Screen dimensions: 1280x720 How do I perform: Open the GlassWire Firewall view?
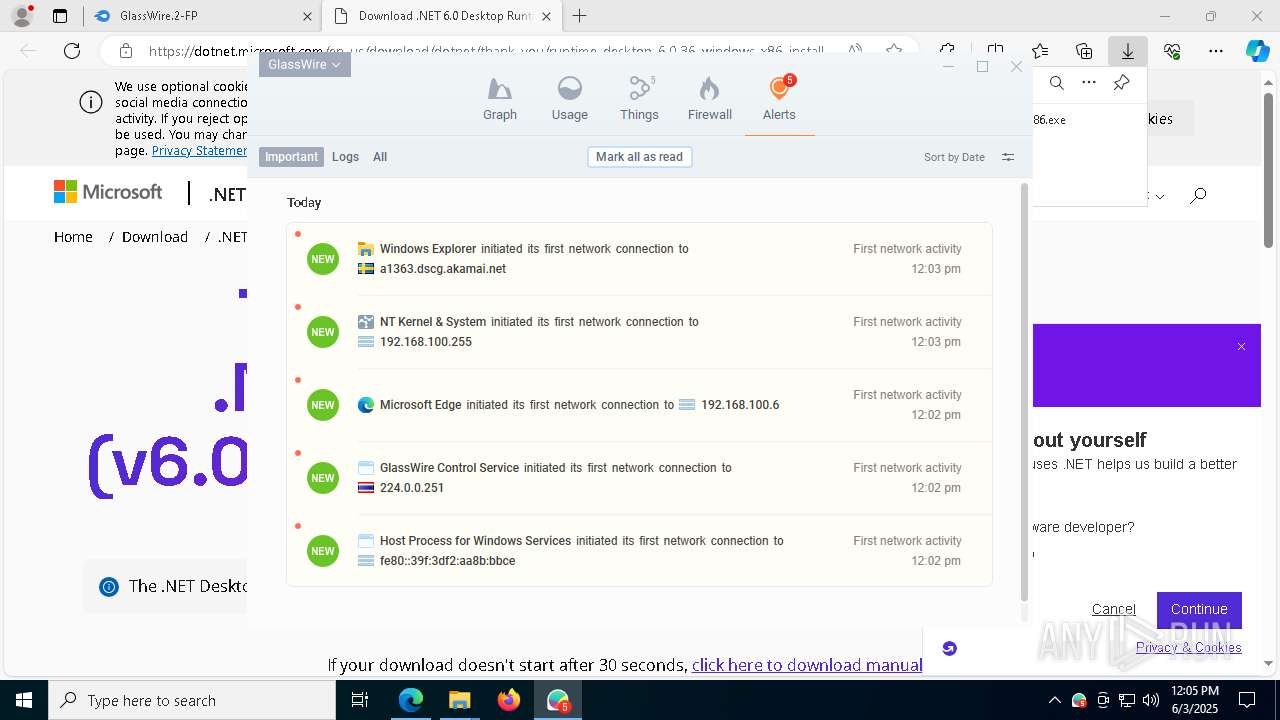pyautogui.click(x=710, y=99)
